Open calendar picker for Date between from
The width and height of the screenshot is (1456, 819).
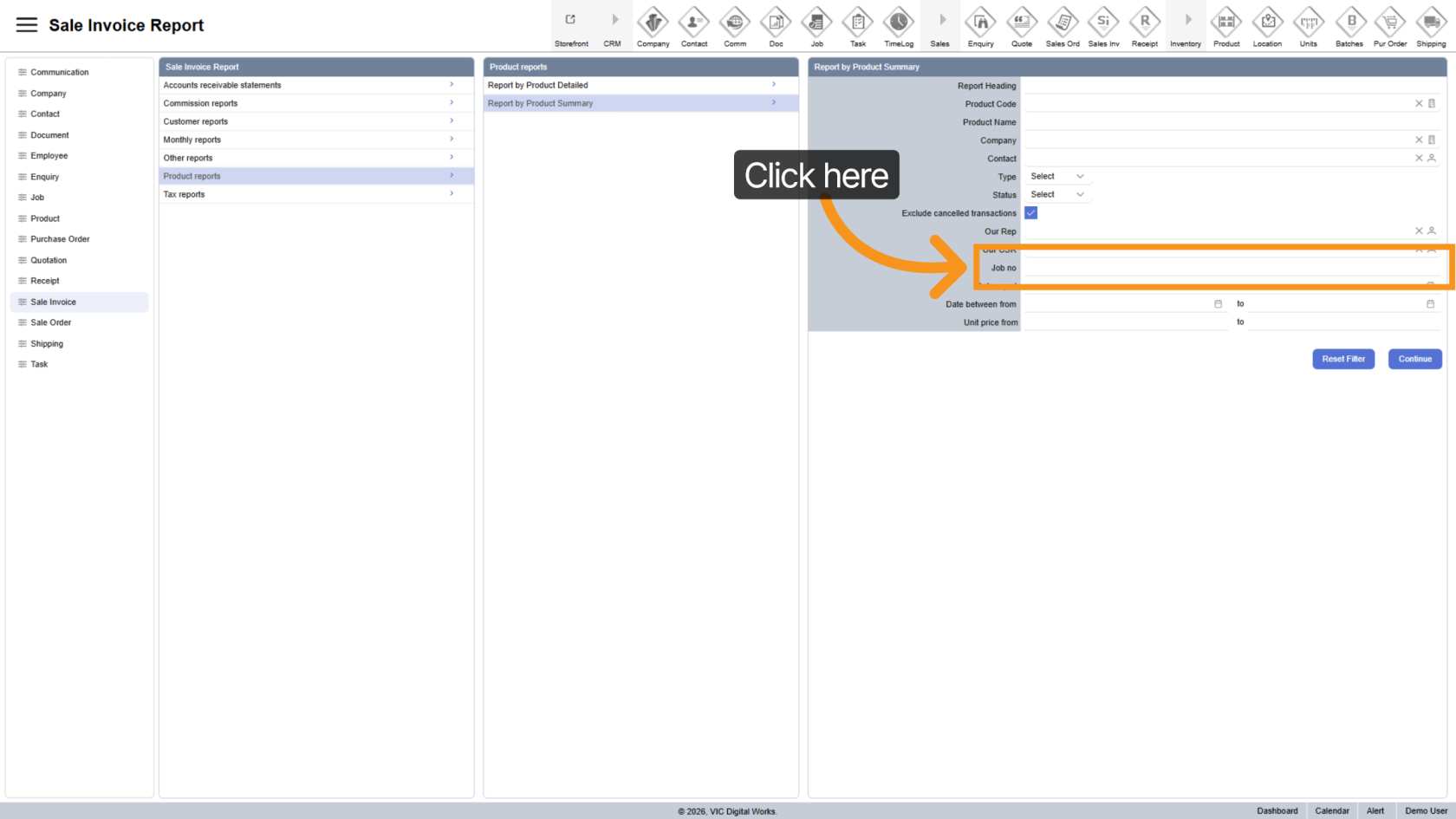click(1218, 304)
